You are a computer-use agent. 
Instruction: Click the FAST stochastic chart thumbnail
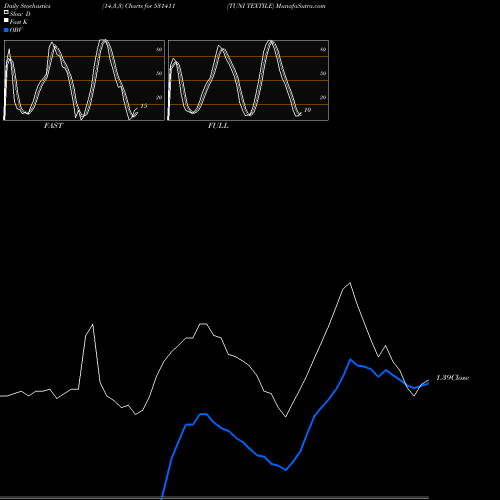[84, 80]
